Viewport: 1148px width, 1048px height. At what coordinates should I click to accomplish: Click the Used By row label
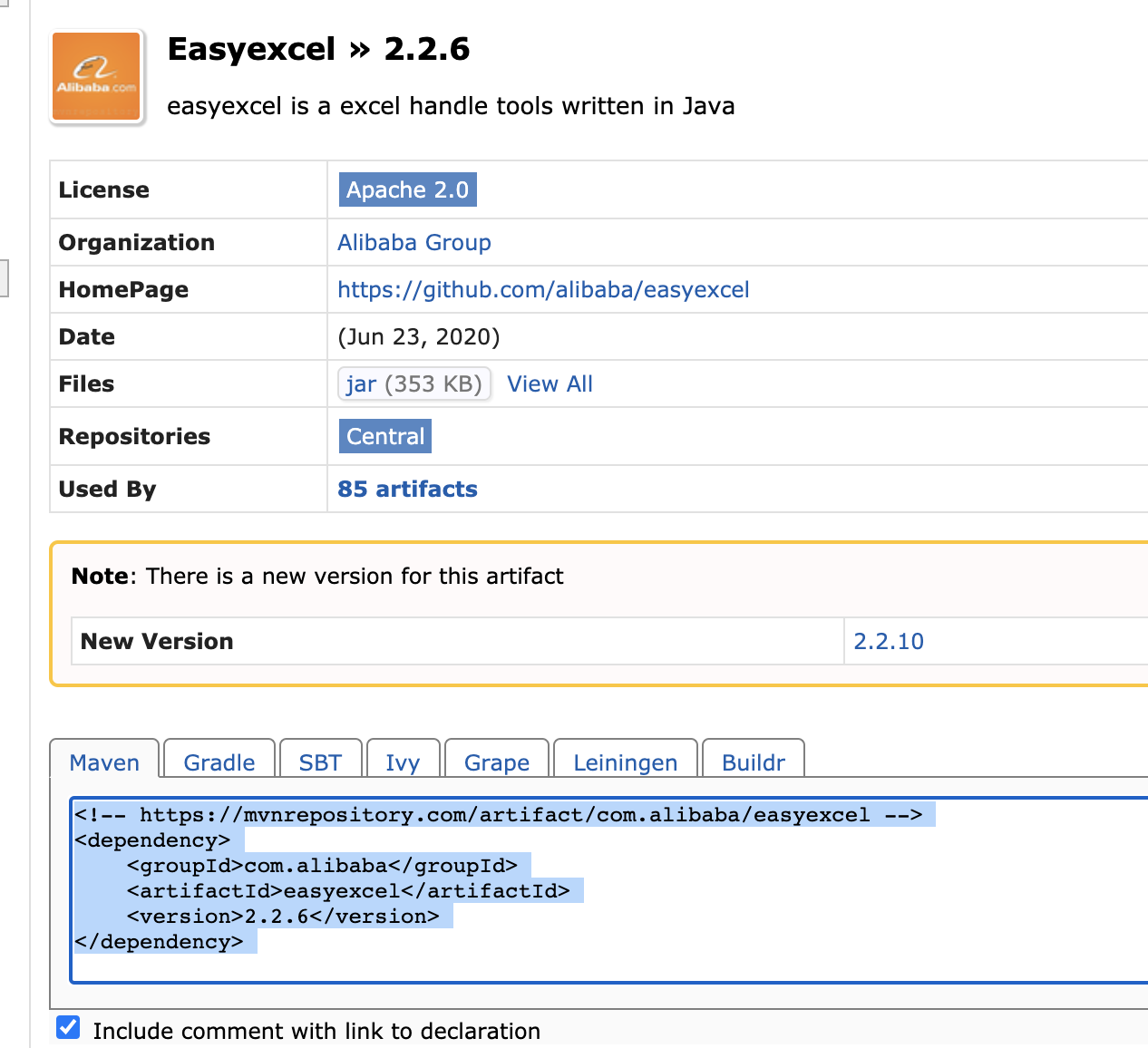[107, 489]
